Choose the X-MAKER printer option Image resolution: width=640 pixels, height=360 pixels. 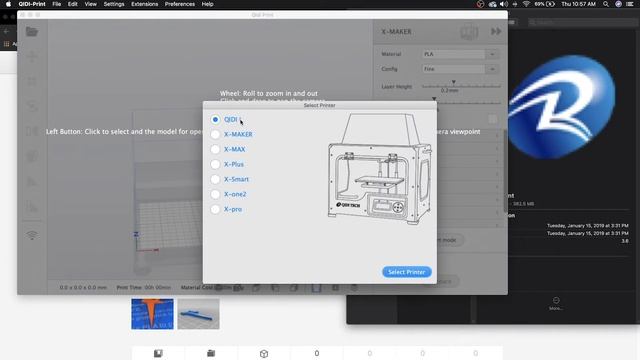coord(215,134)
